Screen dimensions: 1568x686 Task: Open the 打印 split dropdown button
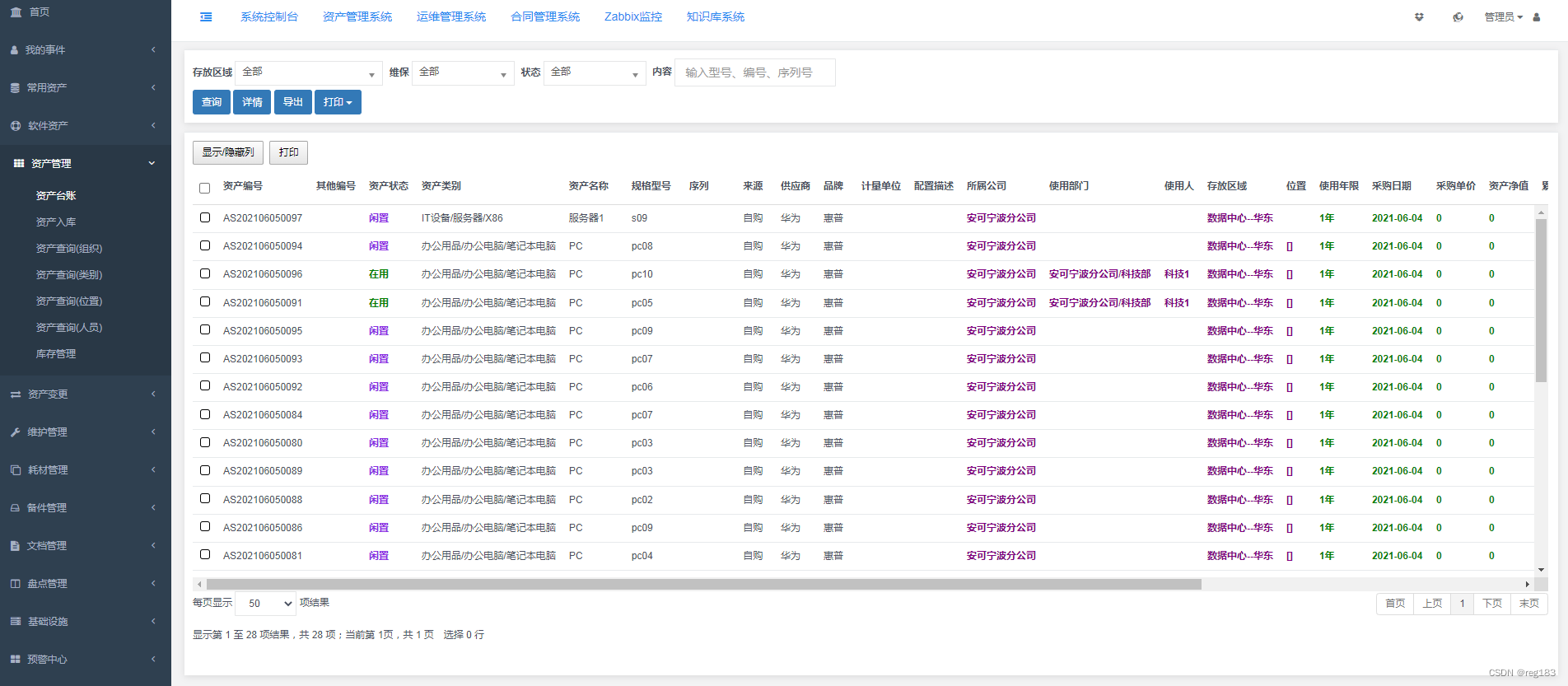[x=338, y=102]
